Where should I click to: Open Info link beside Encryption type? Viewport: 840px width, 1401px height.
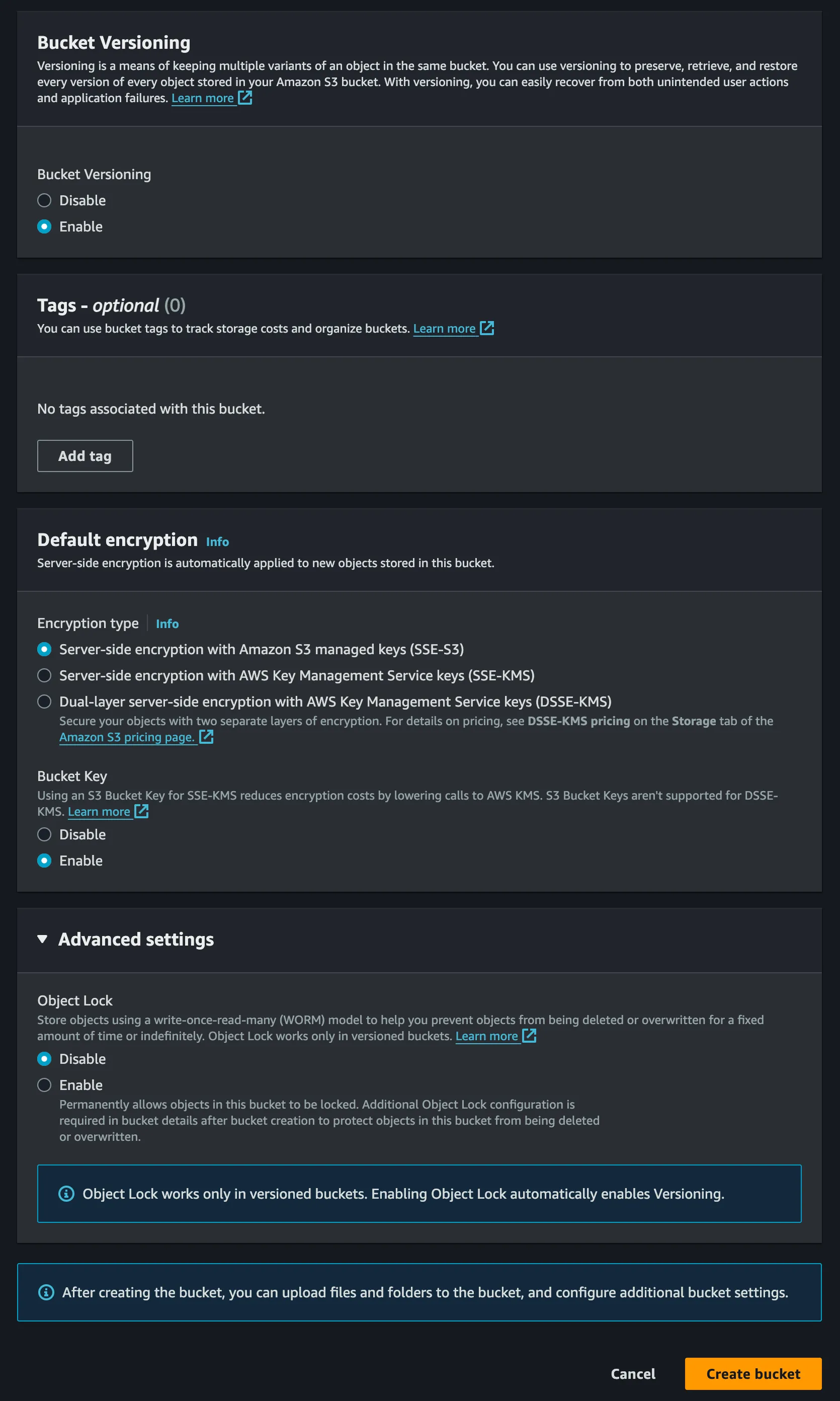coord(167,624)
